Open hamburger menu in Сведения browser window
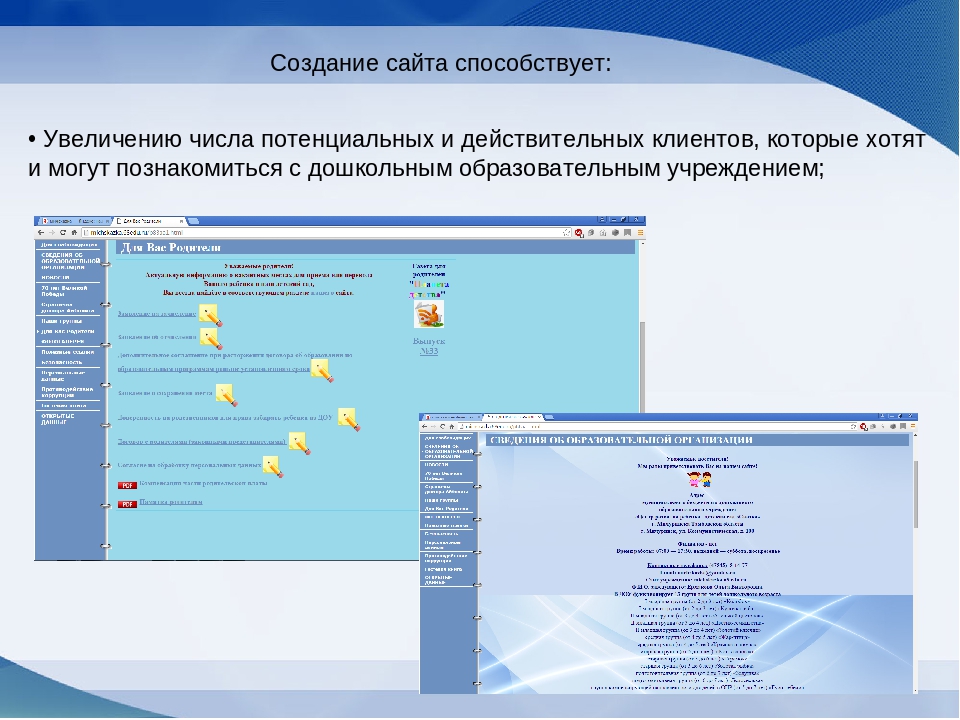960x720 pixels. [913, 426]
